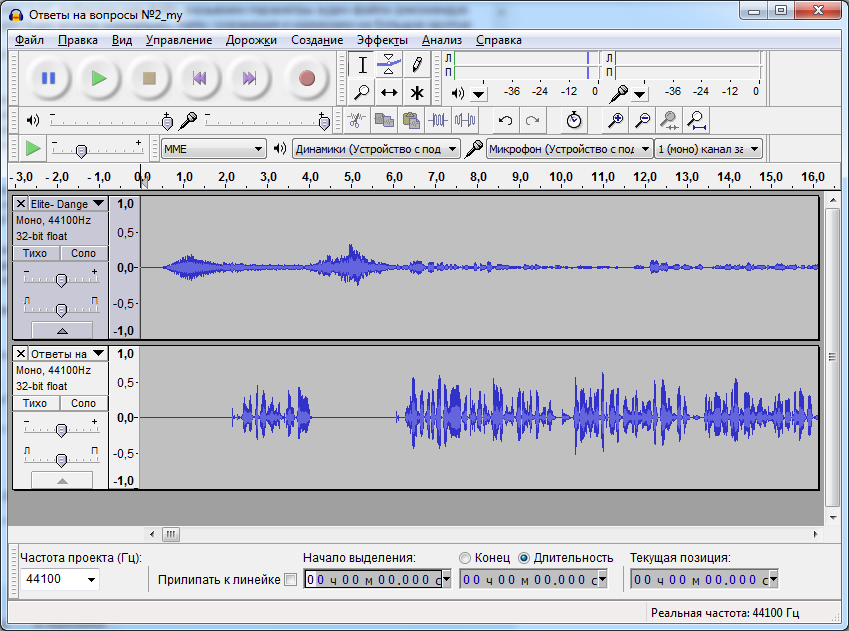Click the gain slider of Elite- Dange track

tap(61, 280)
